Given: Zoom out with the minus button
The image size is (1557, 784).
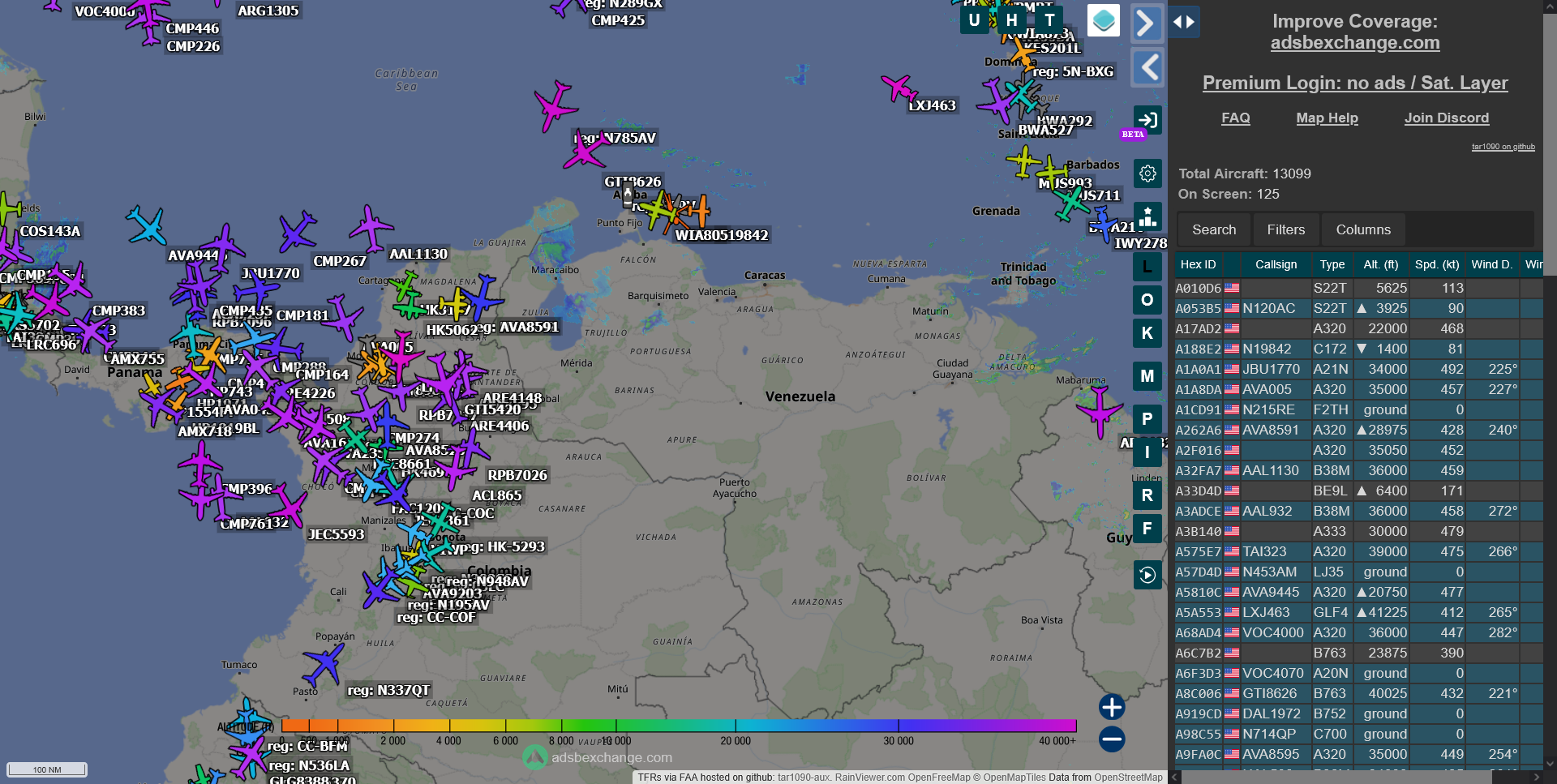Looking at the screenshot, I should pos(1112,739).
